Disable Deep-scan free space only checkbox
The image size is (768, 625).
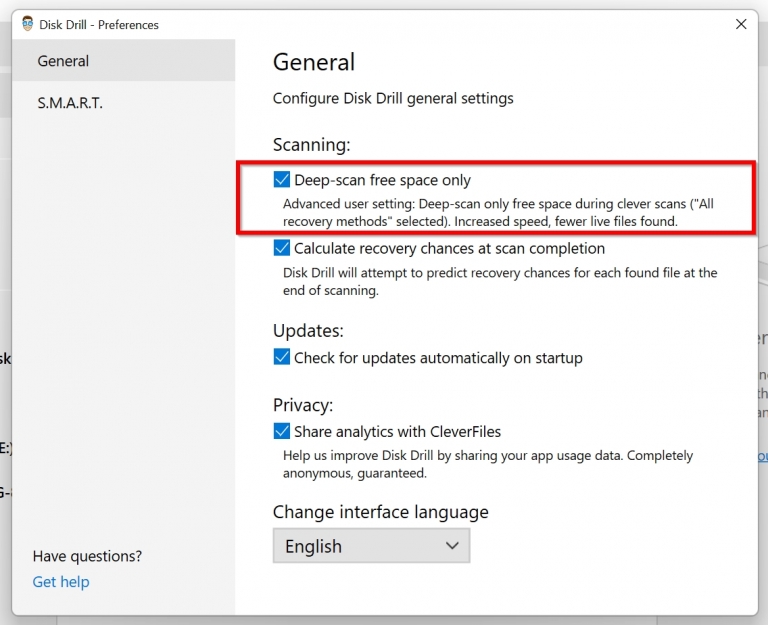(282, 180)
